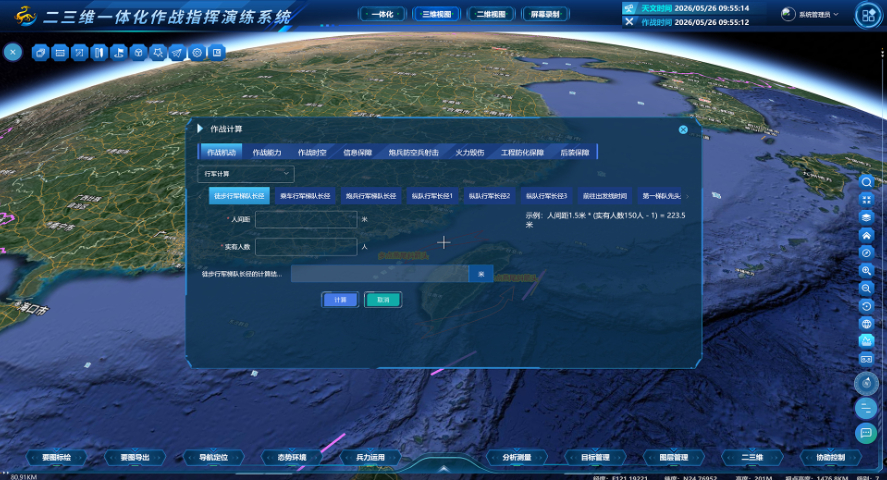Select 纵队行军长径2 sub-tab
The image size is (887, 480).
coord(489,196)
